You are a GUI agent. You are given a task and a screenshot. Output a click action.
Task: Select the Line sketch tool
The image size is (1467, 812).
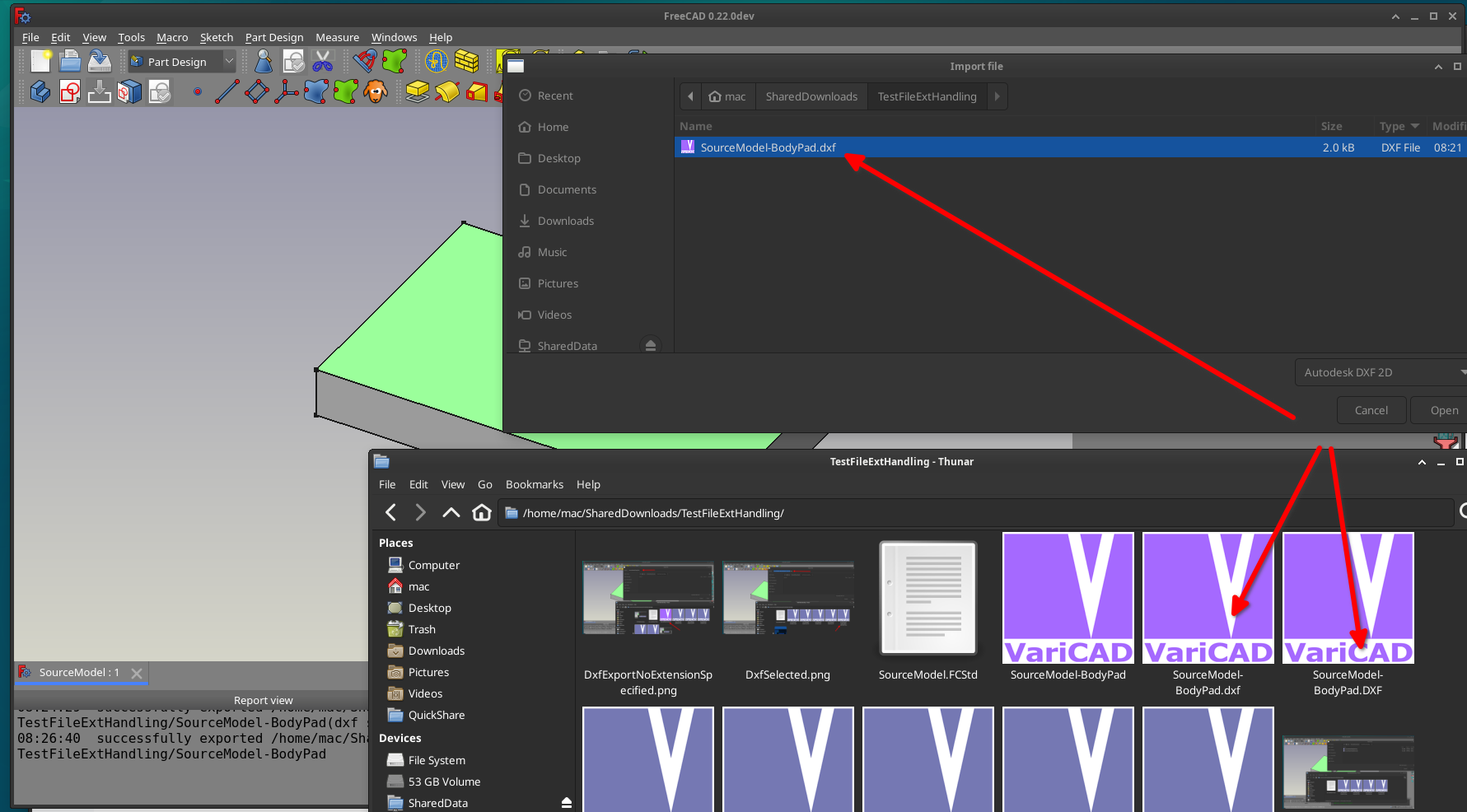click(227, 91)
